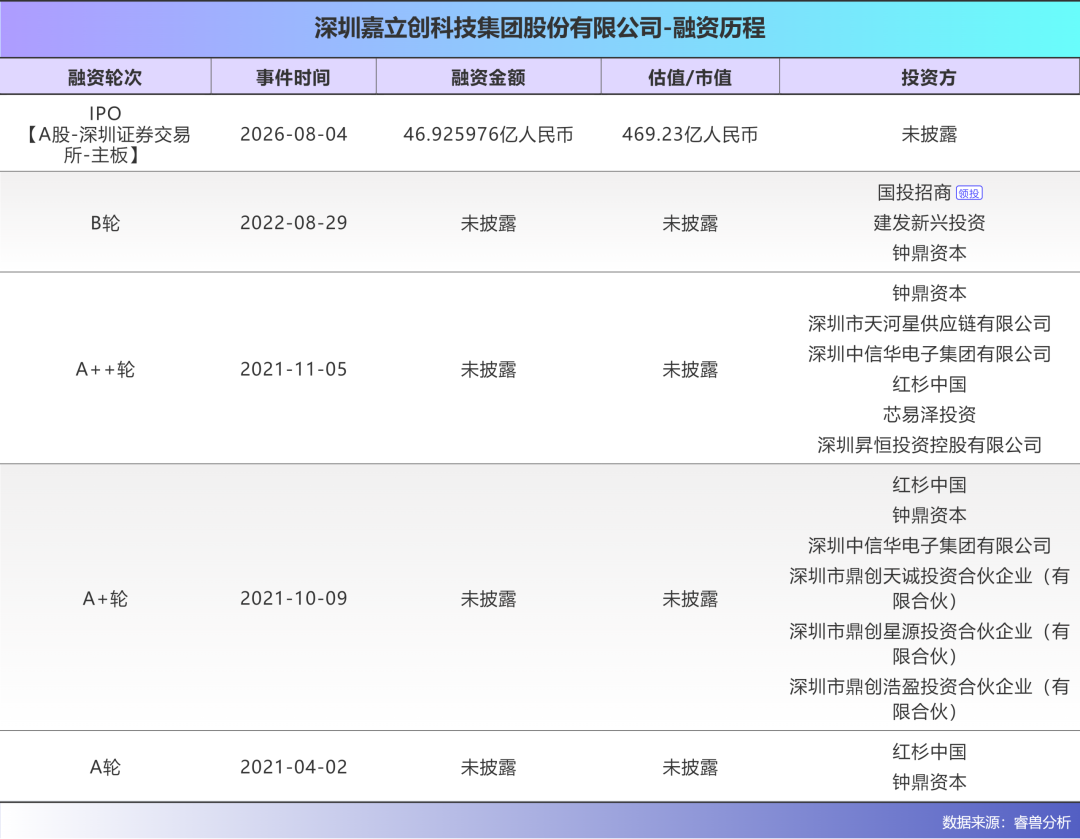This screenshot has height=839, width=1080.
Task: Open investor 深圳市天河星供应链有限公司
Action: pos(929,324)
